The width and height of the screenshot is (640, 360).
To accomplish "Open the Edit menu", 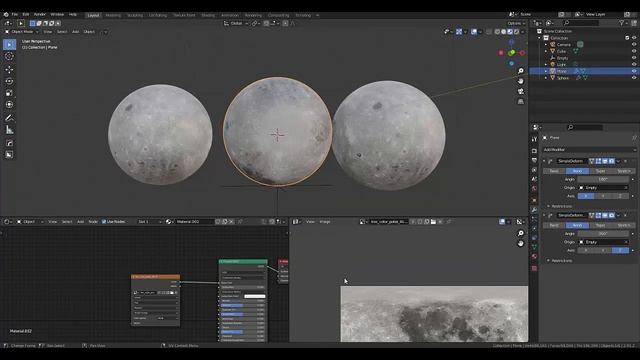I will [x=26, y=14].
